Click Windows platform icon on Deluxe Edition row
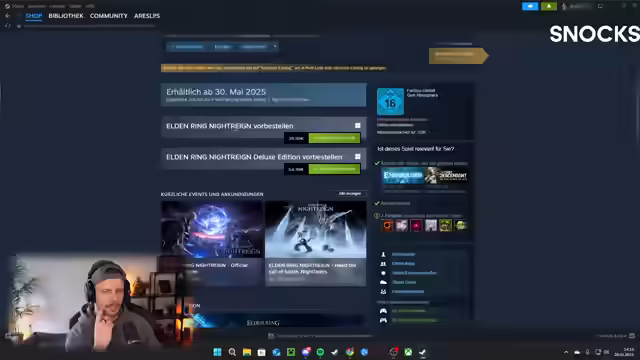 358,157
